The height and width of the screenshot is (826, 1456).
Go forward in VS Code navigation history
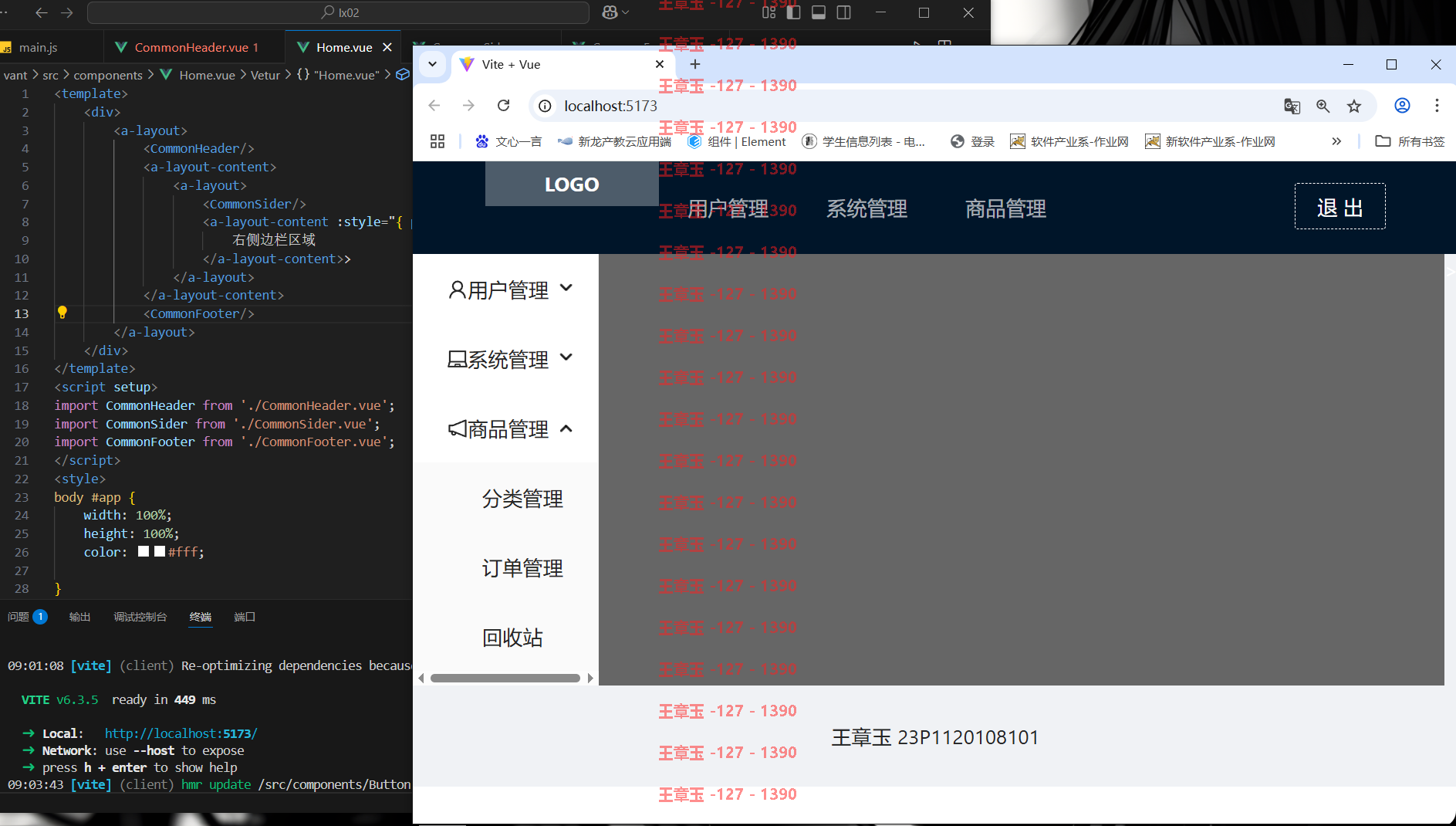pos(67,12)
